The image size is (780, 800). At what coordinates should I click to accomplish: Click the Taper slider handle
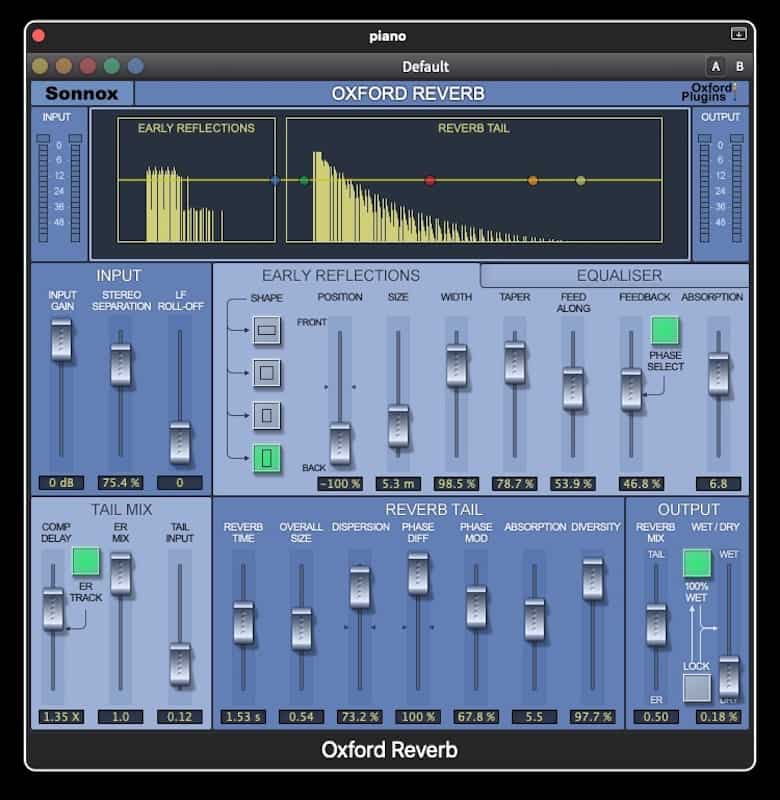tap(514, 362)
